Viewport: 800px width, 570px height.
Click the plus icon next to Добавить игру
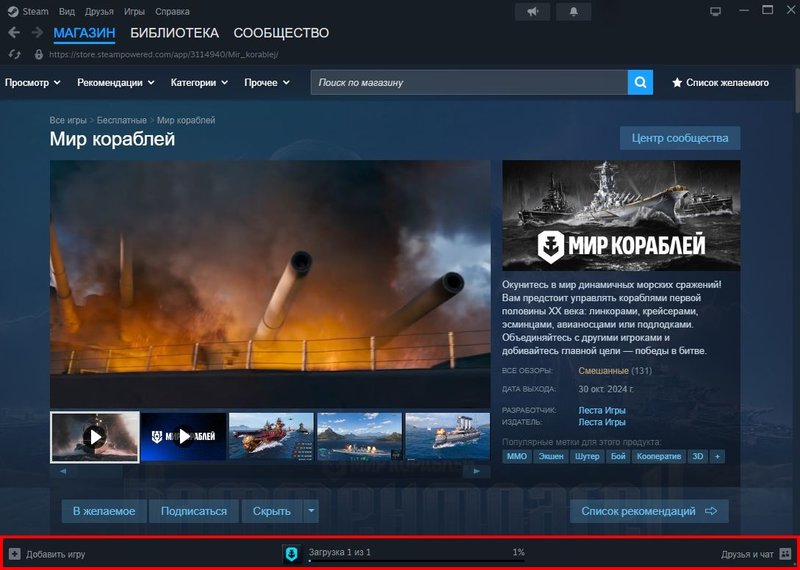15,554
